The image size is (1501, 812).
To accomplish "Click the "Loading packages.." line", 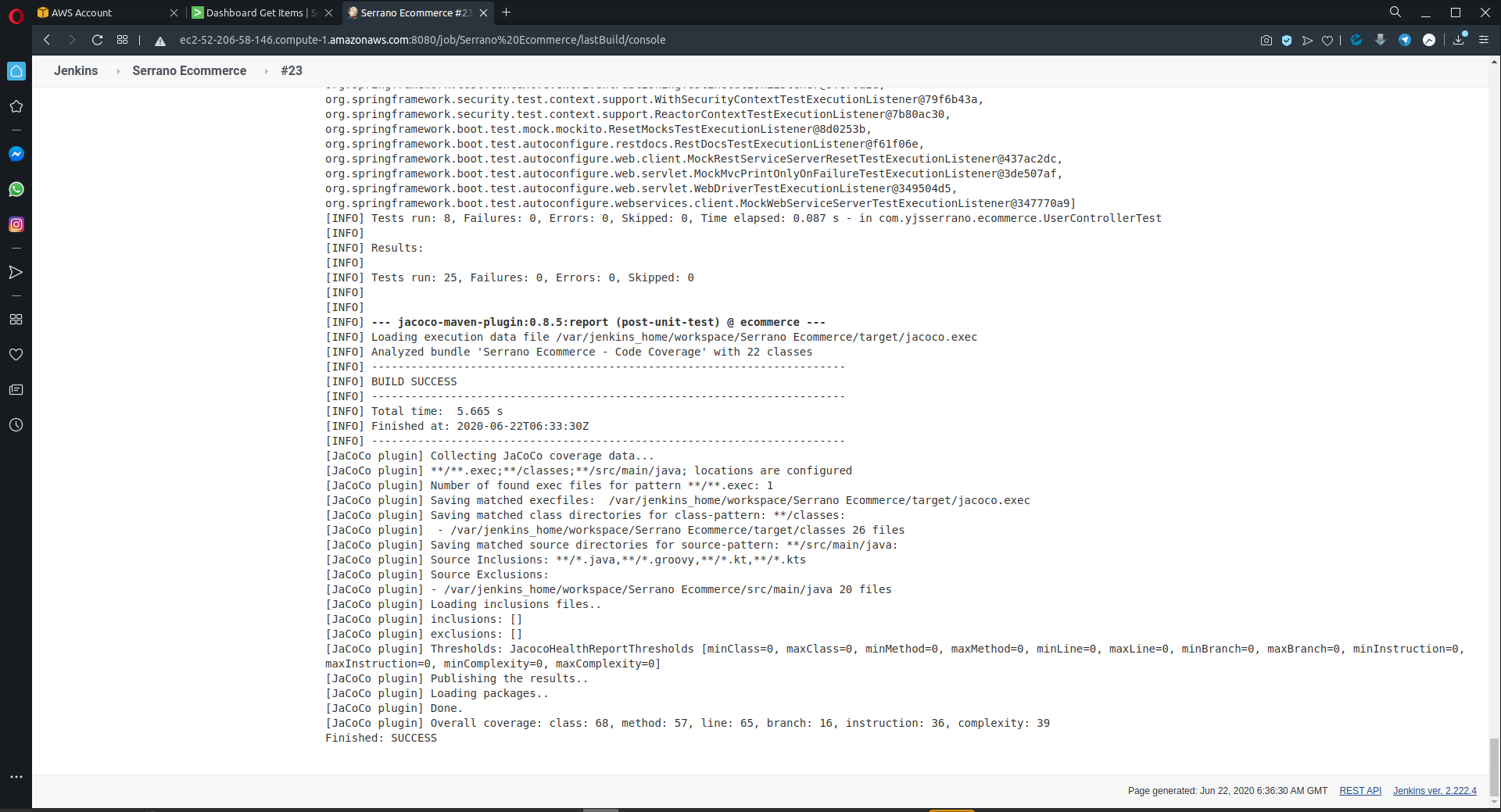I will click(x=437, y=693).
